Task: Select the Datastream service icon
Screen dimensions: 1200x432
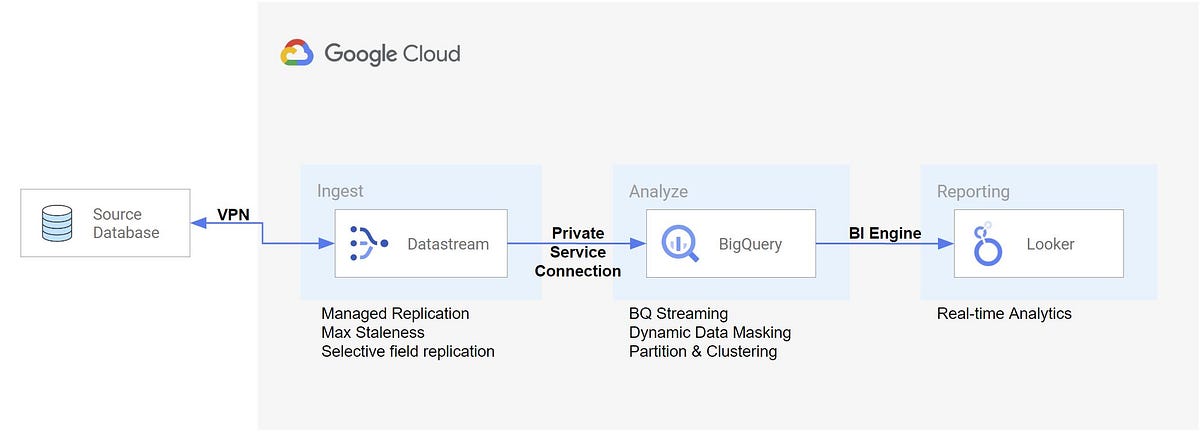Action: [368, 243]
